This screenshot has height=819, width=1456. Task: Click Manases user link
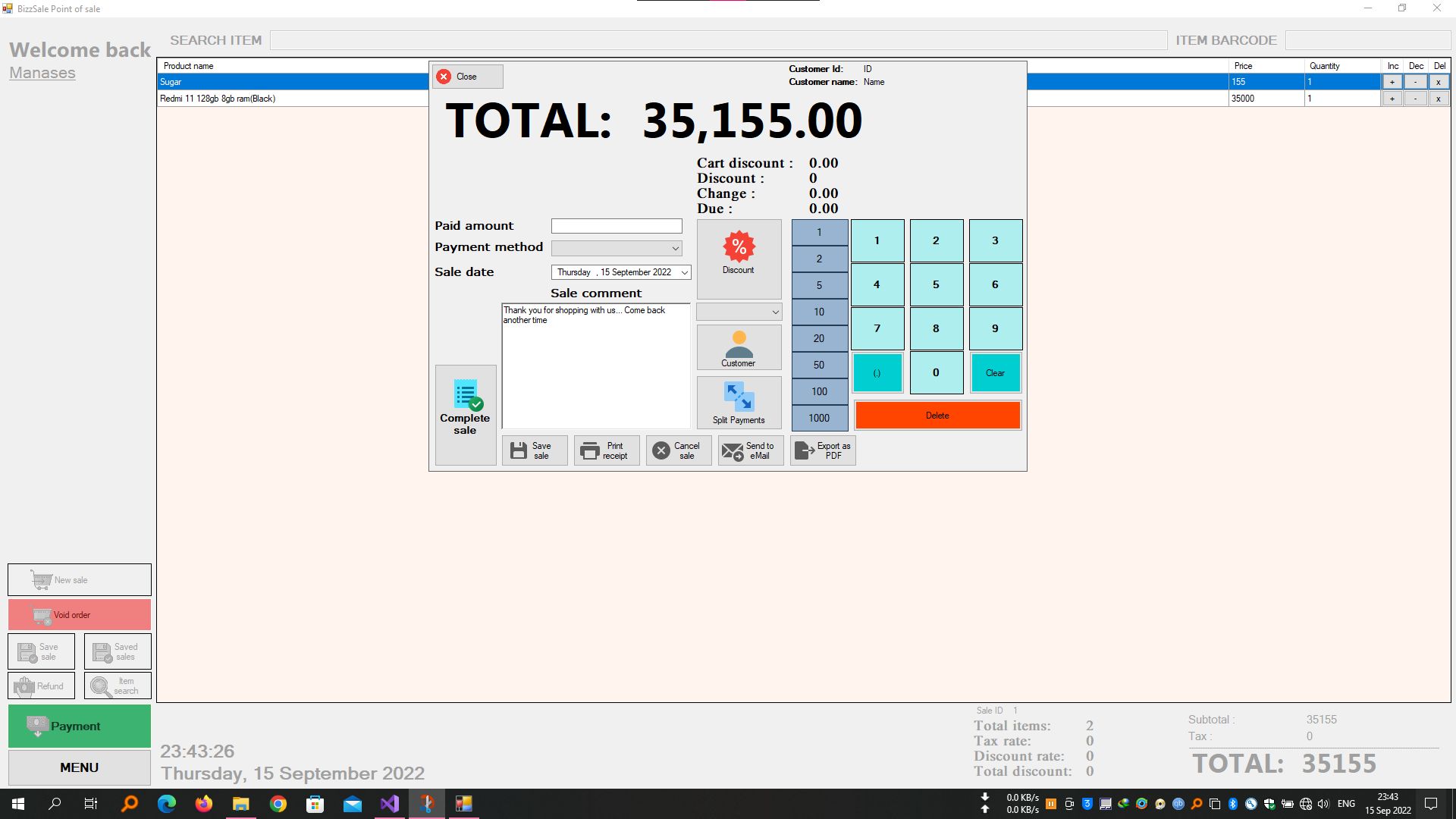(42, 73)
